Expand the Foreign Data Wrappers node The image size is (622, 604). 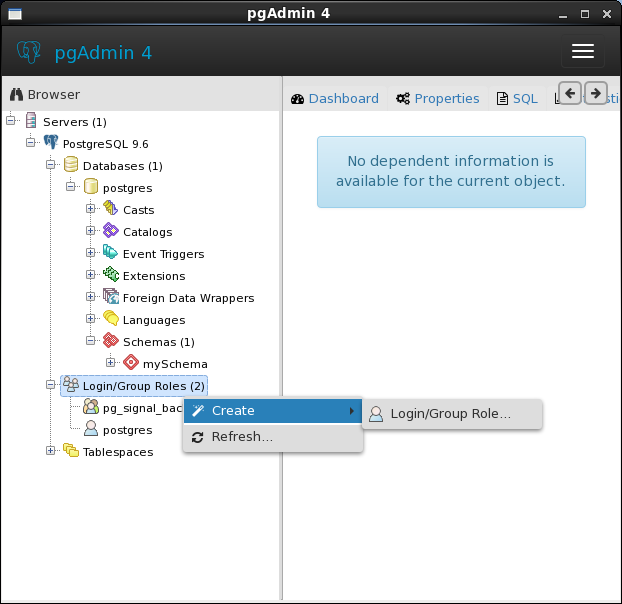click(x=90, y=296)
